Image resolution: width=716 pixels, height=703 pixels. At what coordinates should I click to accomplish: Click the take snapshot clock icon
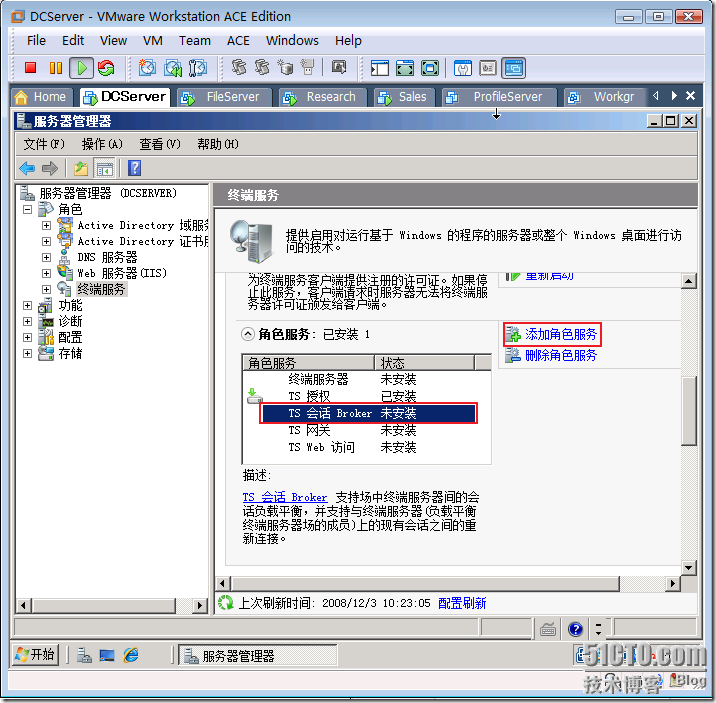click(147, 68)
